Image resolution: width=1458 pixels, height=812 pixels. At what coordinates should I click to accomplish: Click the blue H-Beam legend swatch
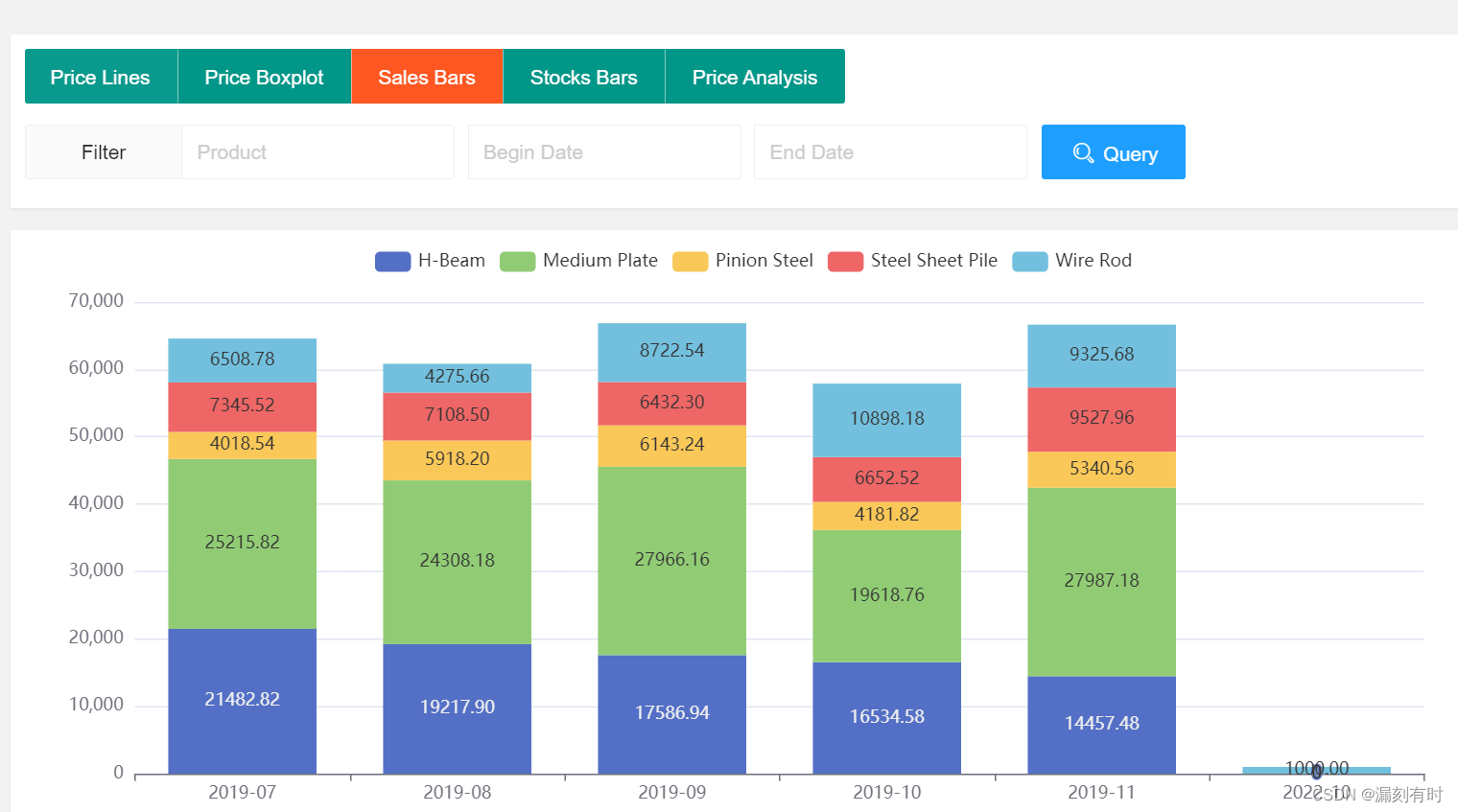coord(392,260)
